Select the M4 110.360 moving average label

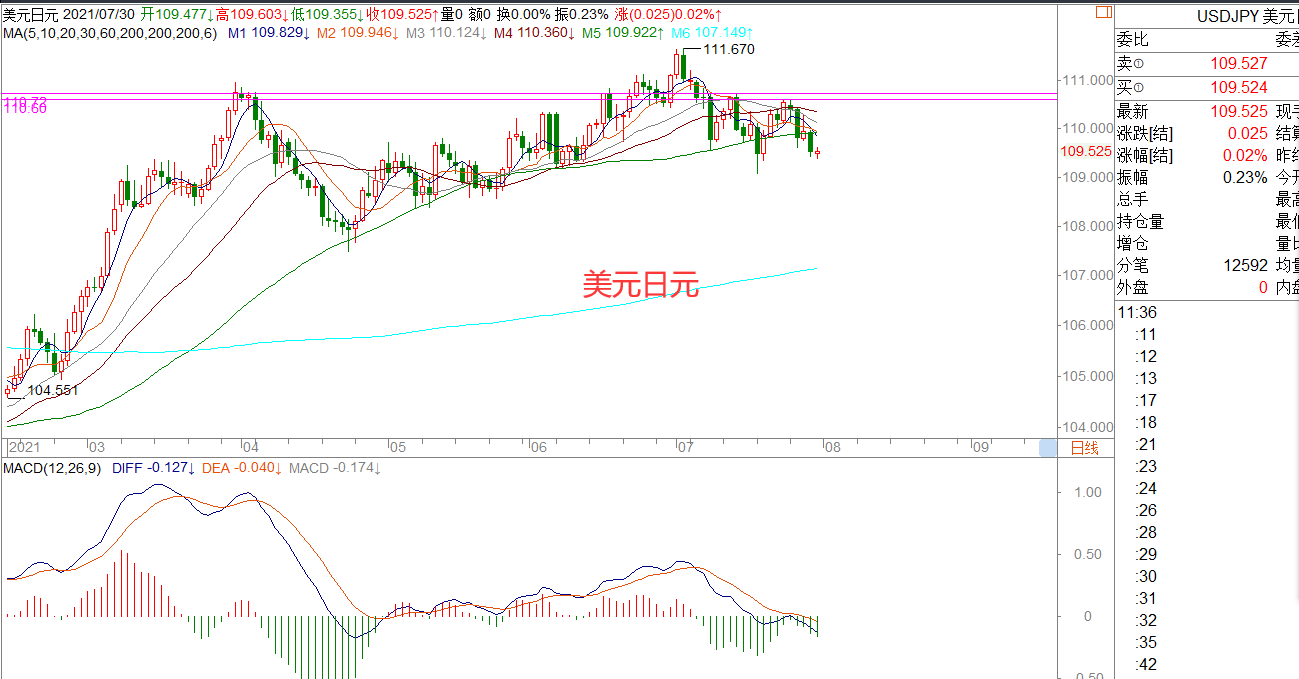(535, 33)
